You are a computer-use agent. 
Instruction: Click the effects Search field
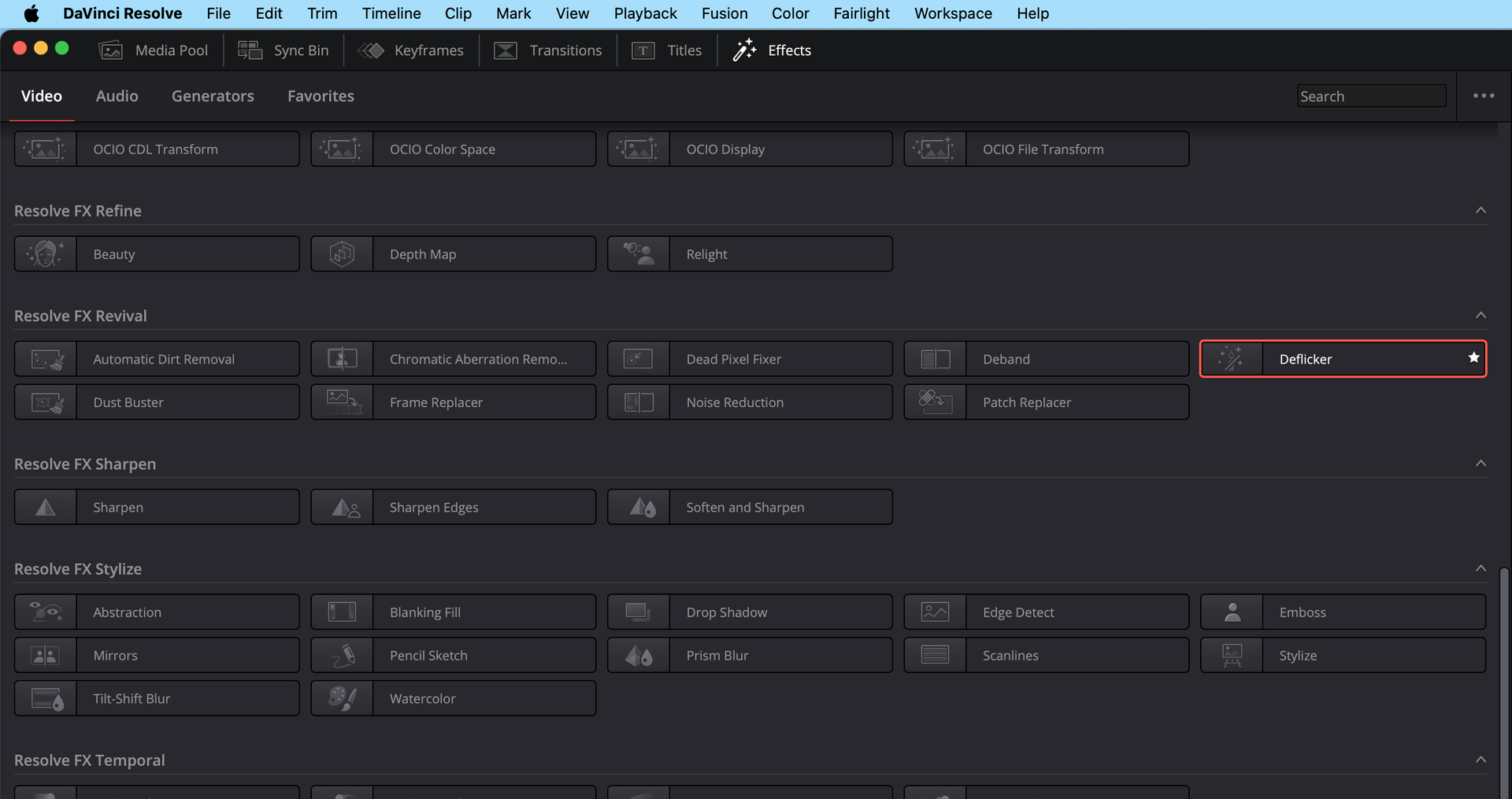pos(1370,96)
